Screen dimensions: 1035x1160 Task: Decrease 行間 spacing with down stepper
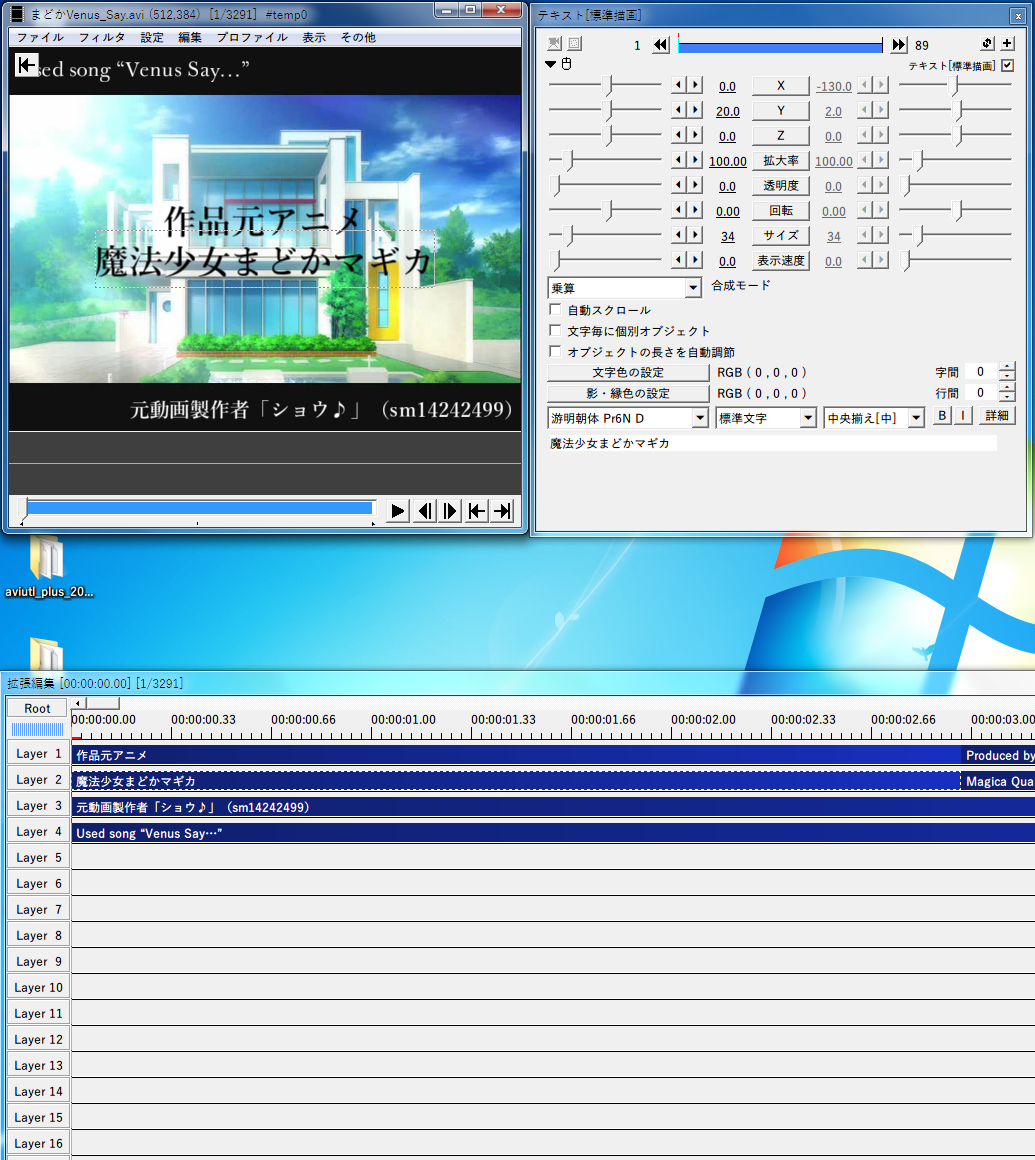(1006, 397)
